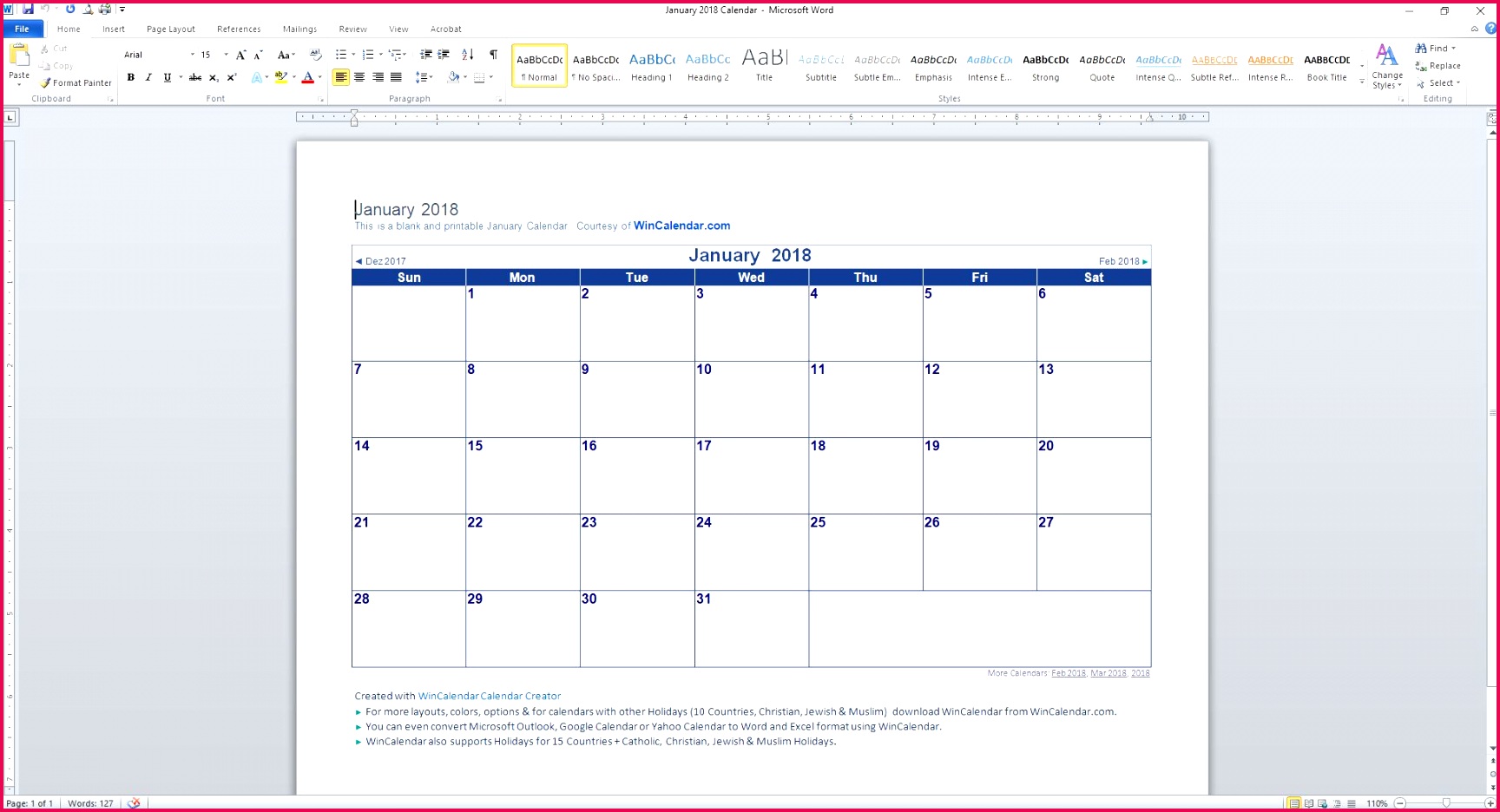This screenshot has width=1500, height=812.
Task: Toggle Italic formatting
Action: [148, 77]
